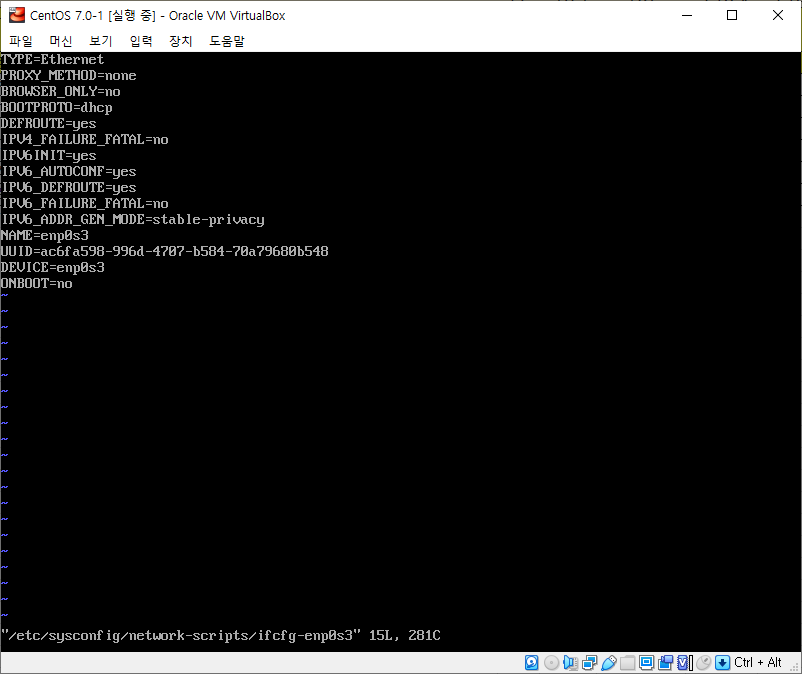Click the mouse integration status icon
The height and width of the screenshot is (674, 802).
[704, 663]
